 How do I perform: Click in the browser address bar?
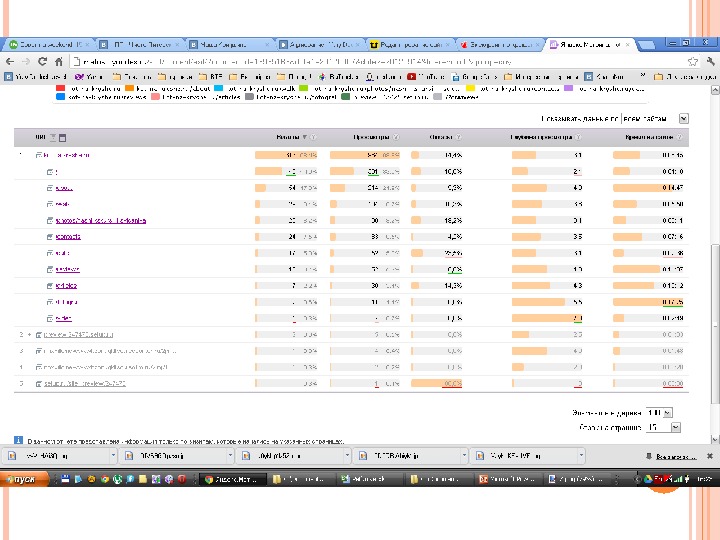pos(377,62)
